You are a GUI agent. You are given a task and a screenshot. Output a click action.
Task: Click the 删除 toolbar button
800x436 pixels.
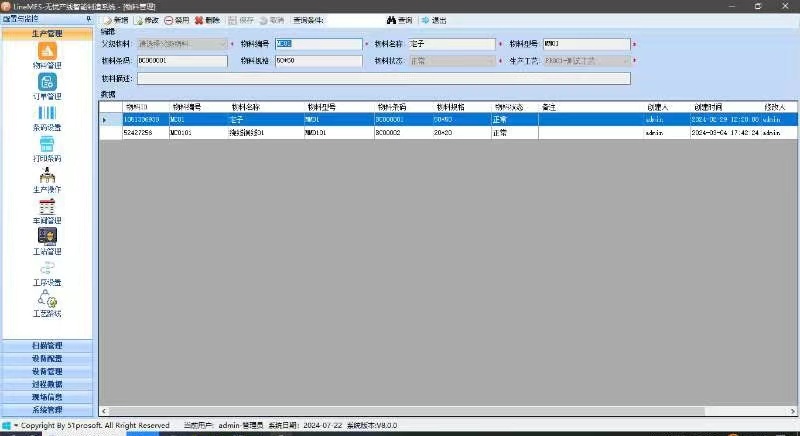(207, 20)
